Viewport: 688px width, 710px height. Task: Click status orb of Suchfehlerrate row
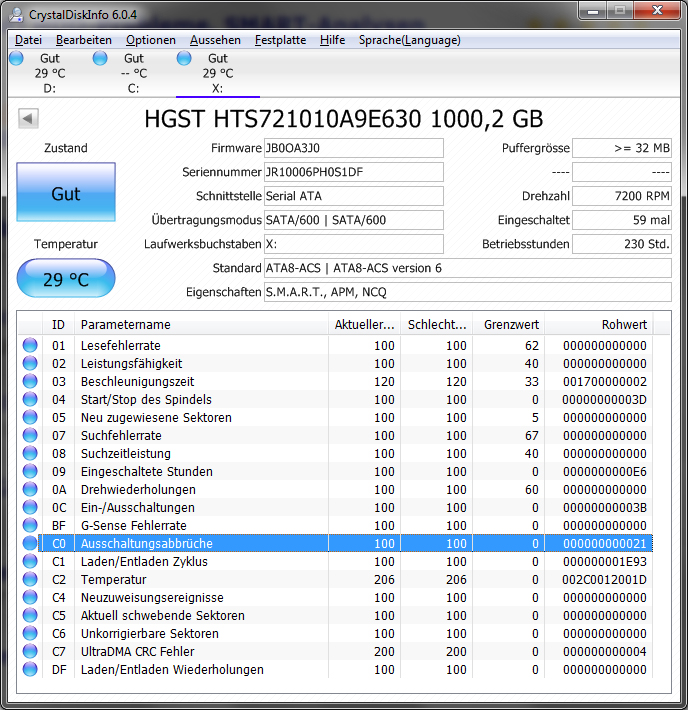pos(30,435)
